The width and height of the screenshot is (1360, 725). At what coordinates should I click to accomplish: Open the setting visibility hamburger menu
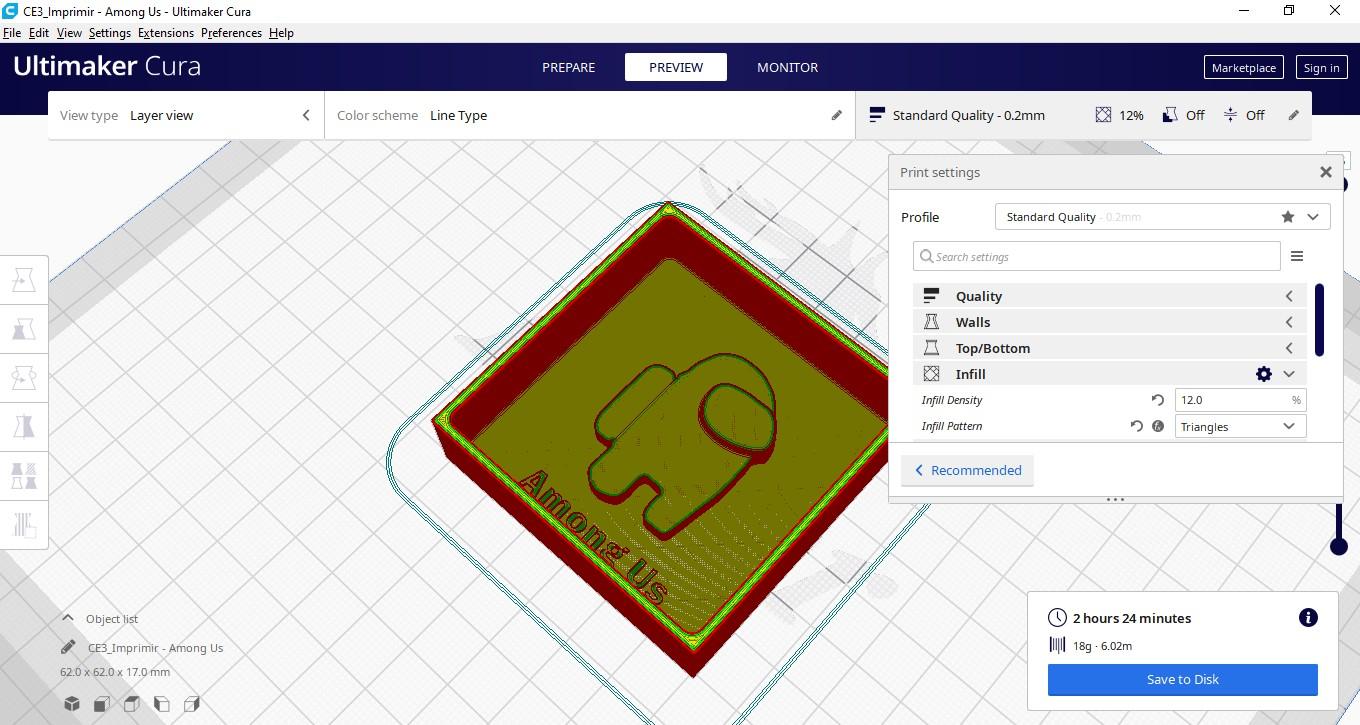click(x=1297, y=256)
